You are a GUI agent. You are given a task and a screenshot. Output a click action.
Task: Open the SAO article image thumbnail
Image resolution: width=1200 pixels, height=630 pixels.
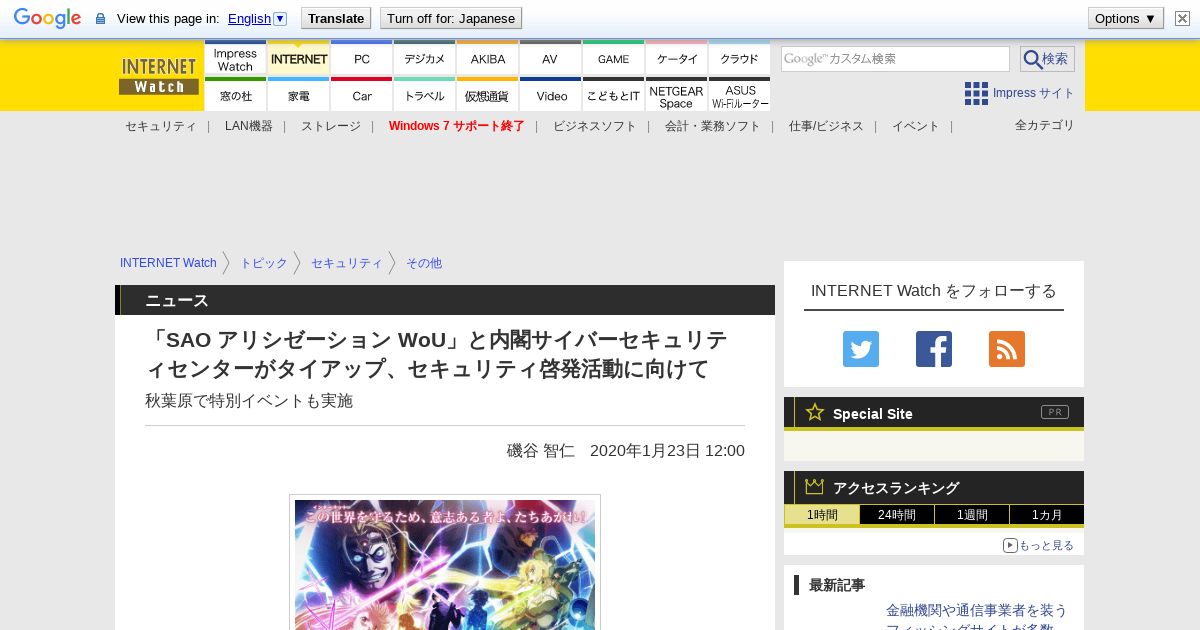pyautogui.click(x=445, y=563)
